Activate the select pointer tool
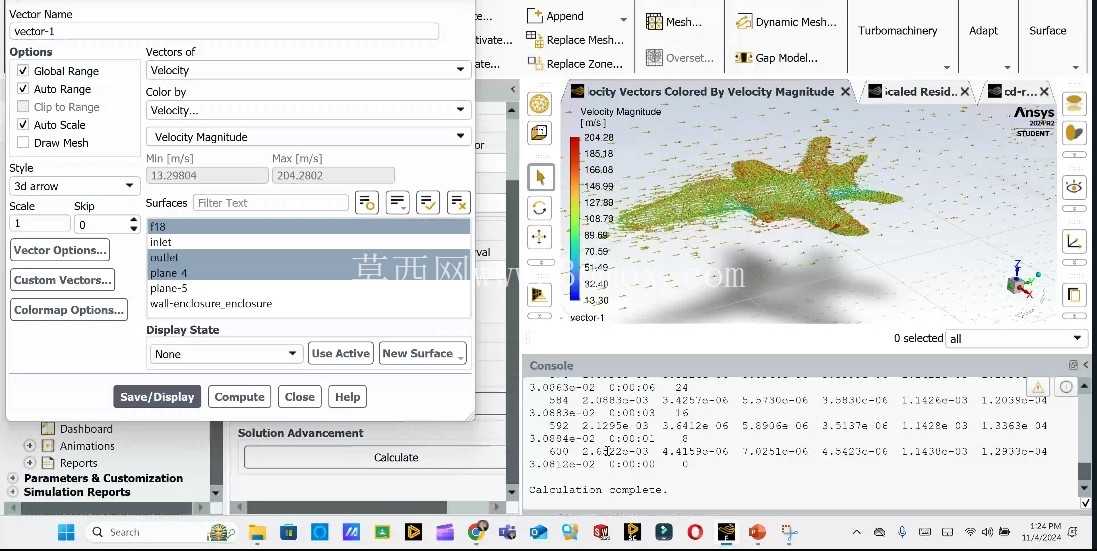This screenshot has width=1097, height=551. 539,178
